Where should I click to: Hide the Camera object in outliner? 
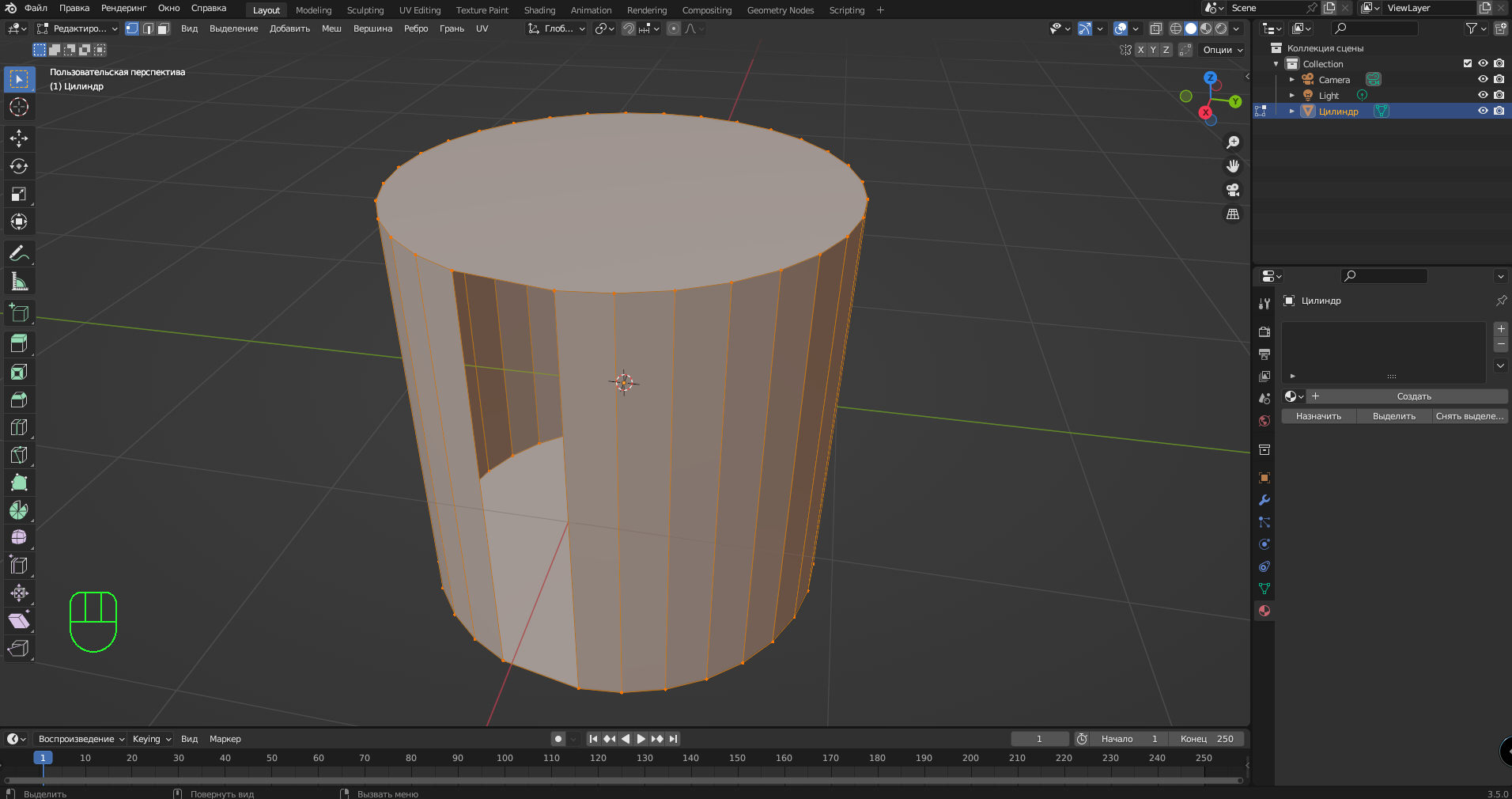pyautogui.click(x=1483, y=79)
